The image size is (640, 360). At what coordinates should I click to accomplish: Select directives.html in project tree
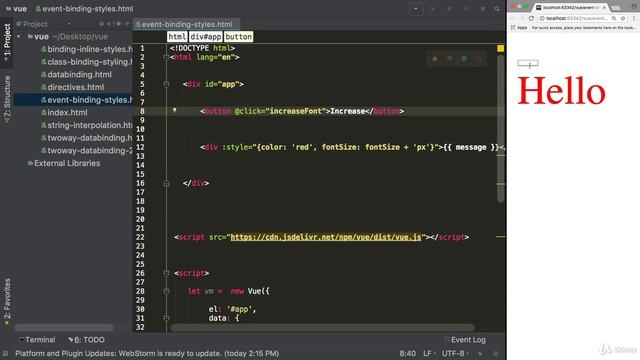[x=72, y=87]
